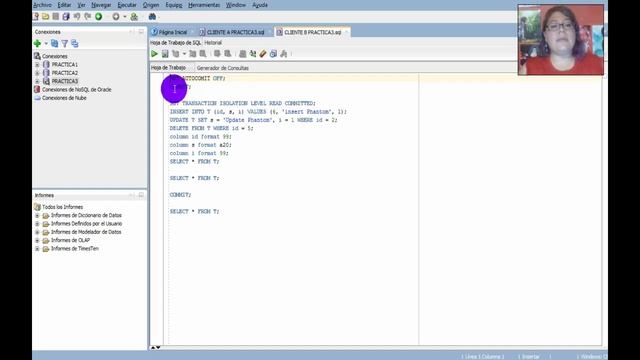Click the New file icon in main toolbar
This screenshot has height=360, width=640.
(36, 17)
